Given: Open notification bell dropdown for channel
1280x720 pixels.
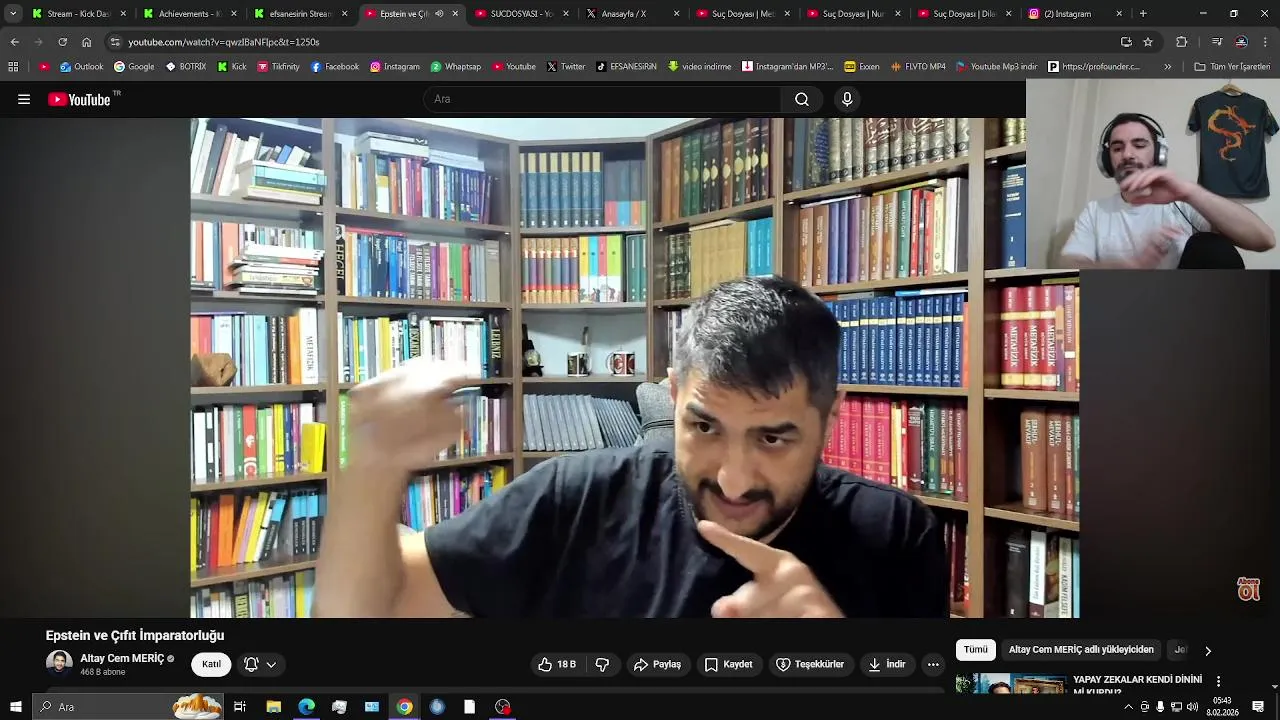Looking at the screenshot, I should click(x=260, y=664).
